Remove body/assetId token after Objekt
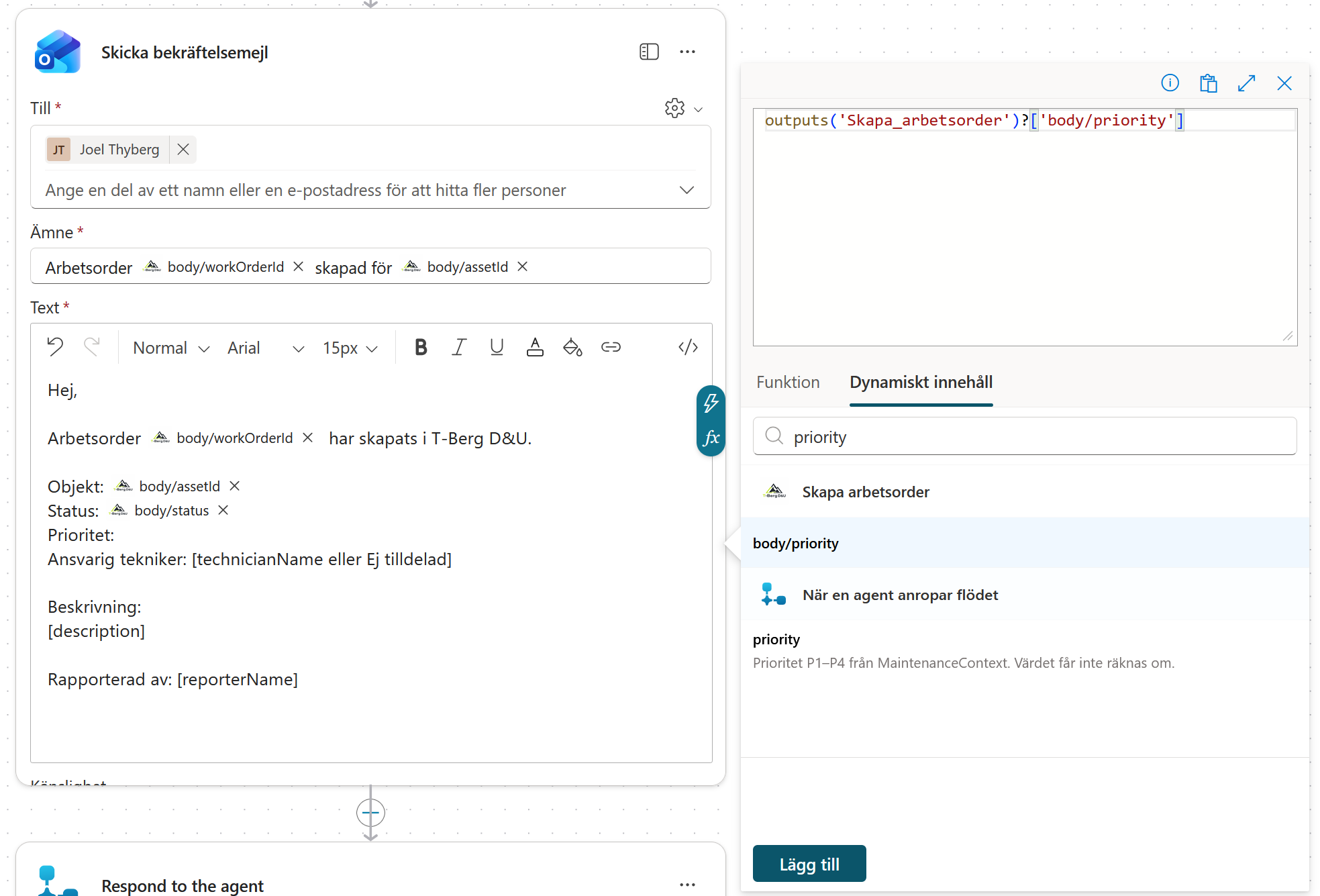The height and width of the screenshot is (896, 1320). 235,486
